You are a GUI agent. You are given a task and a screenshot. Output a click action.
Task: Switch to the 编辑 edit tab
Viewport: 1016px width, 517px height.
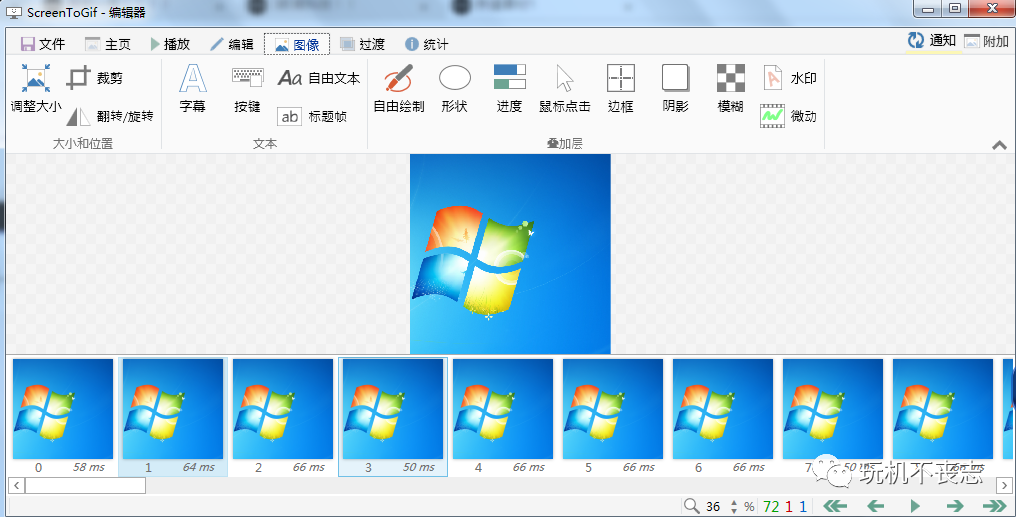click(232, 44)
